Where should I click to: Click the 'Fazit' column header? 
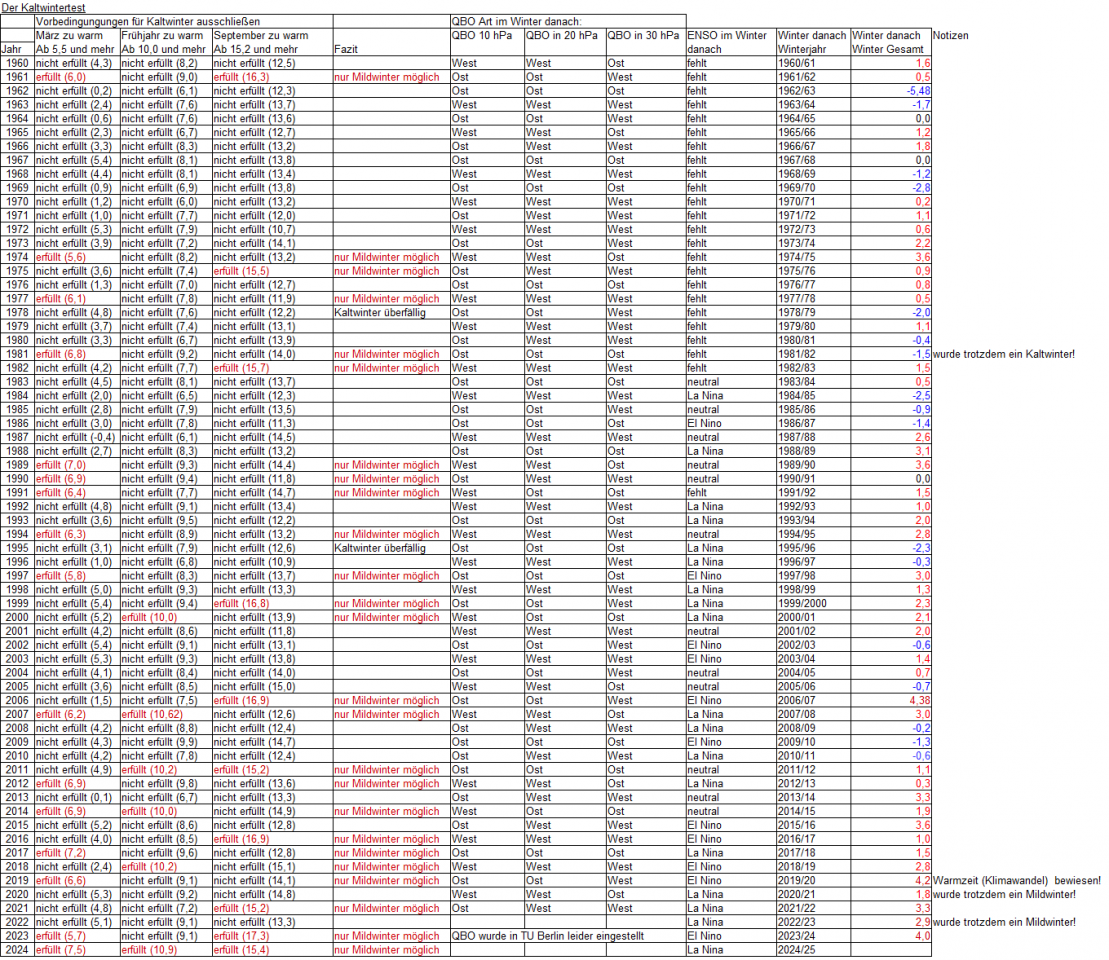tap(347, 49)
